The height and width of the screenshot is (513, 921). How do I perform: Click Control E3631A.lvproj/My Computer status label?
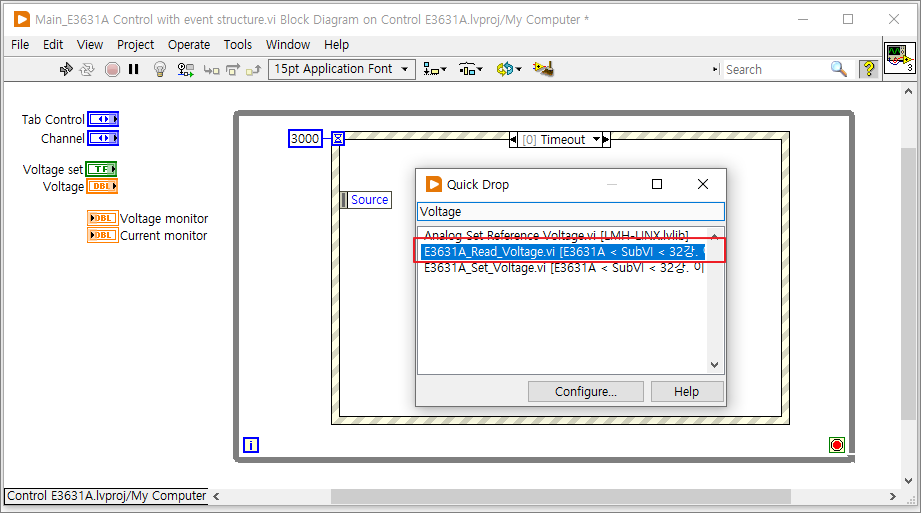tap(106, 496)
